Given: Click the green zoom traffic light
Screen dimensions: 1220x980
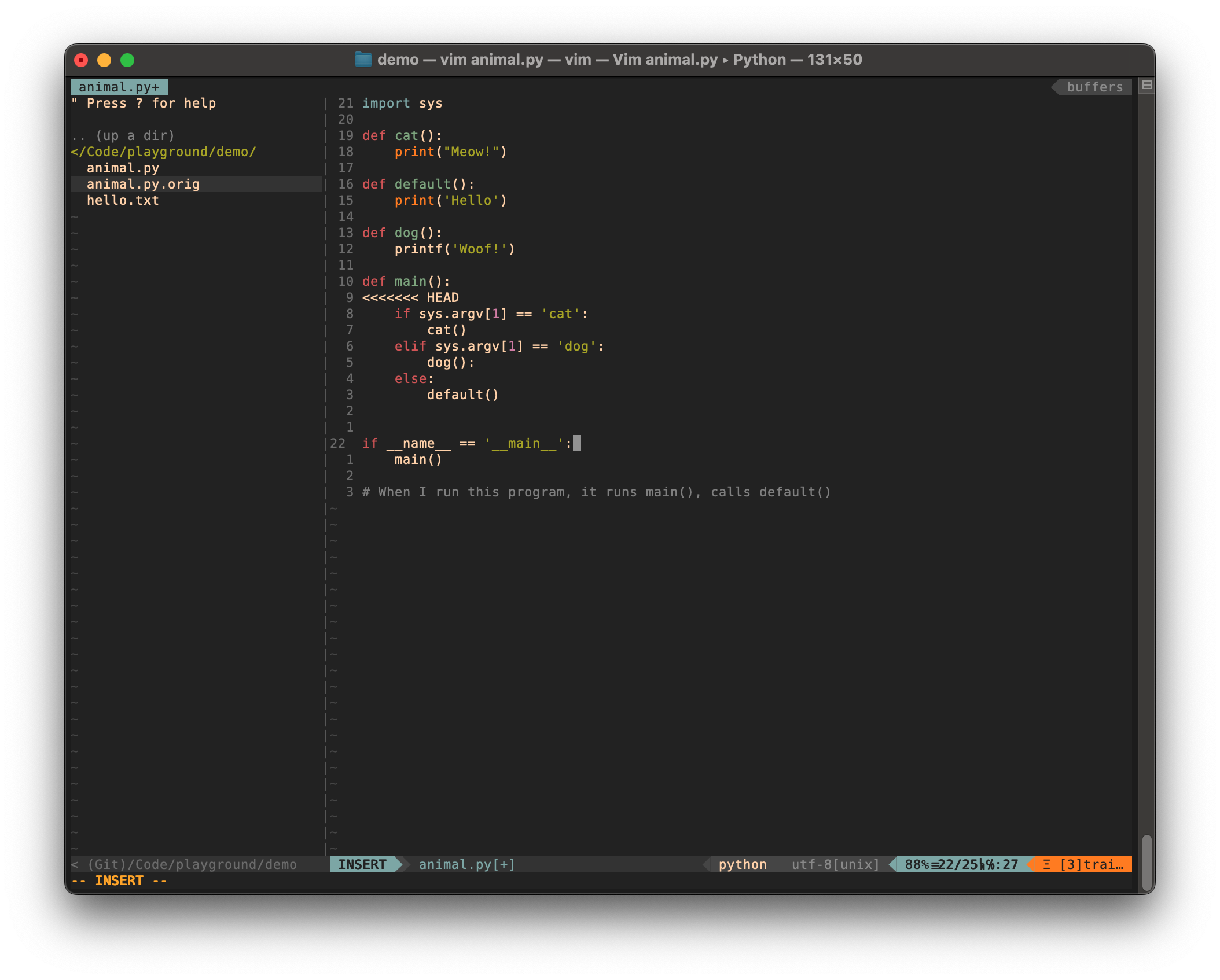Looking at the screenshot, I should click(127, 60).
